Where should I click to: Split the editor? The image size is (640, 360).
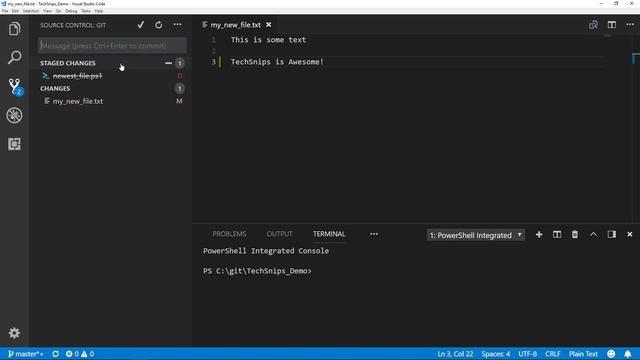coord(611,25)
